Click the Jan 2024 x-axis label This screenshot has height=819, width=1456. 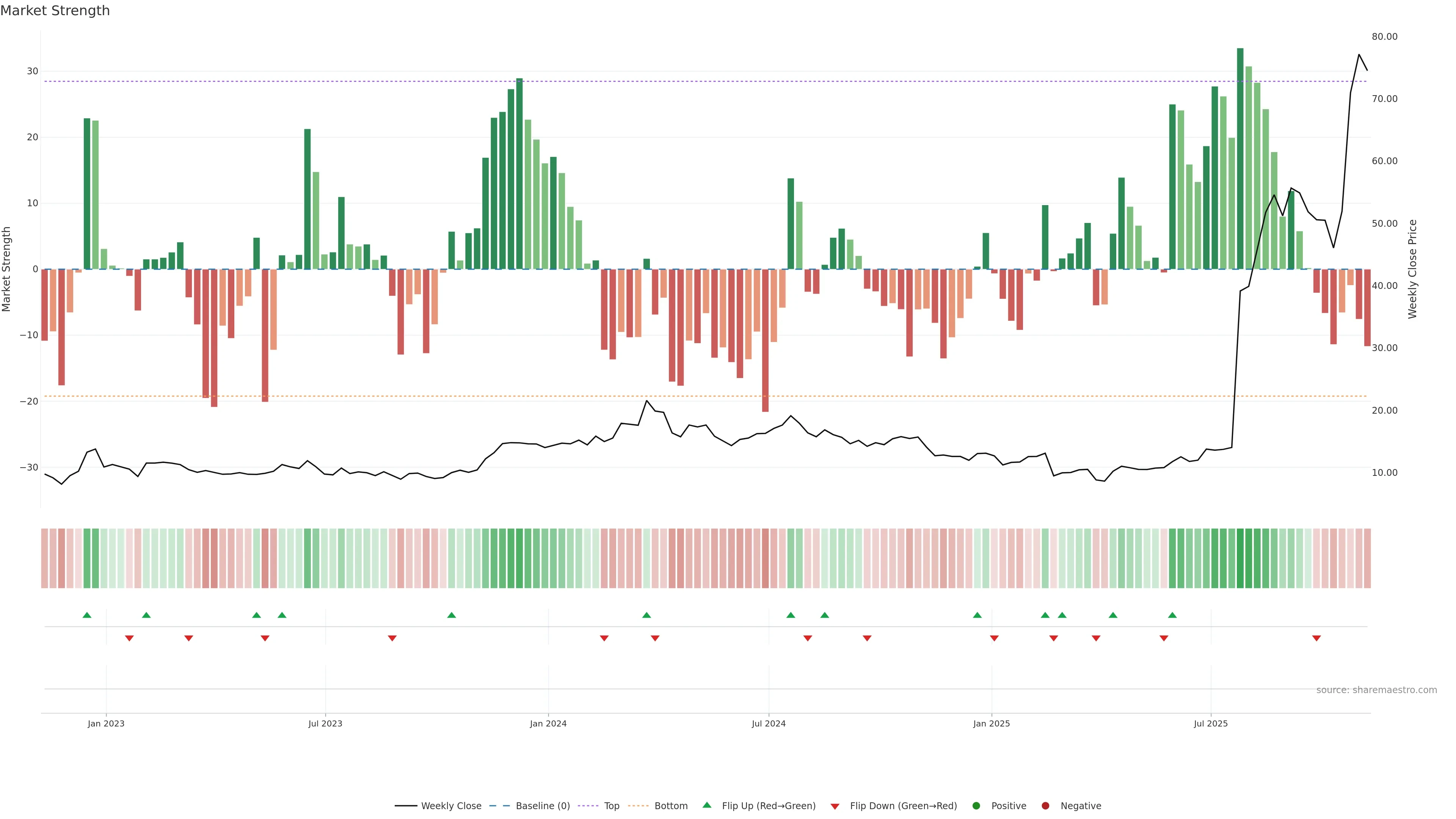pos(548,723)
